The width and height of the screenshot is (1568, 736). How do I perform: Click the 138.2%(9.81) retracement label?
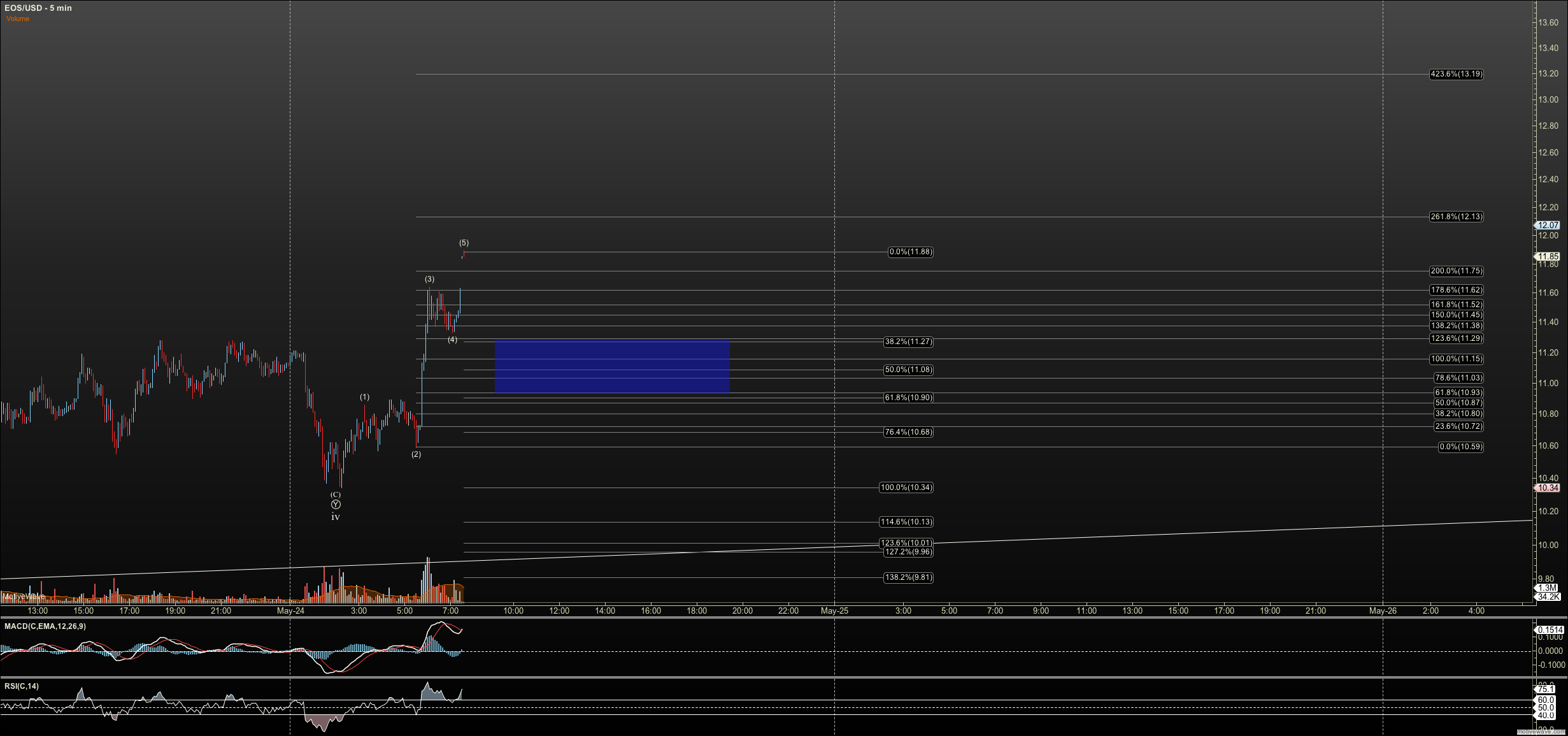pos(908,577)
